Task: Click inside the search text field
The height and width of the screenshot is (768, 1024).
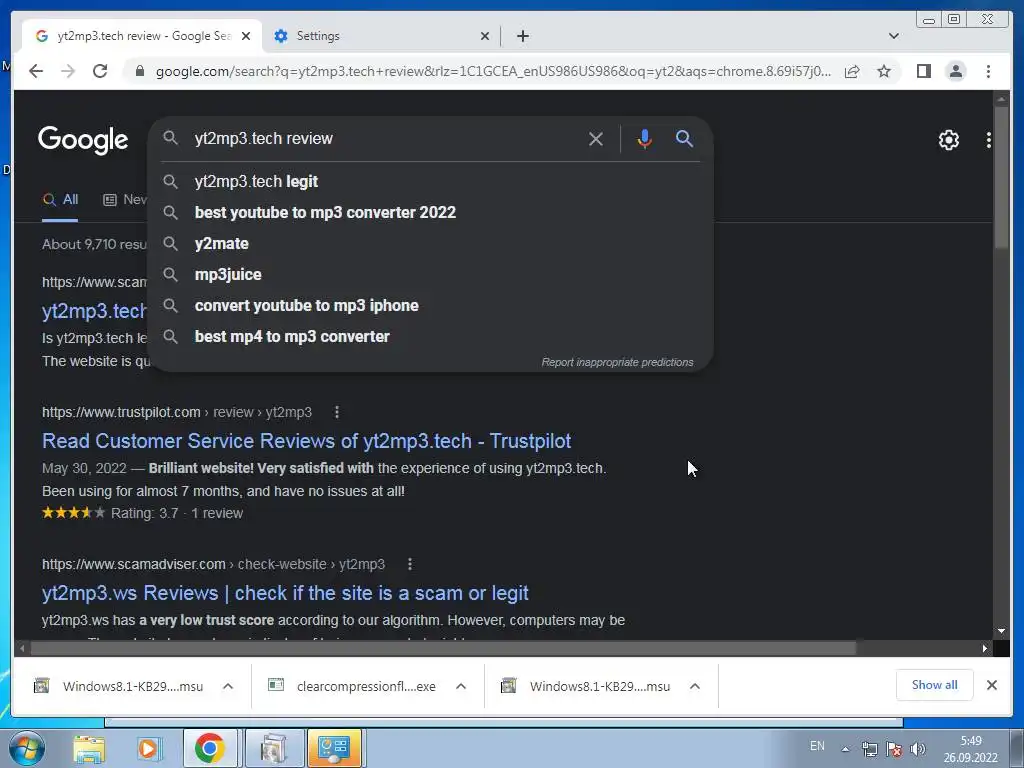Action: tap(385, 138)
